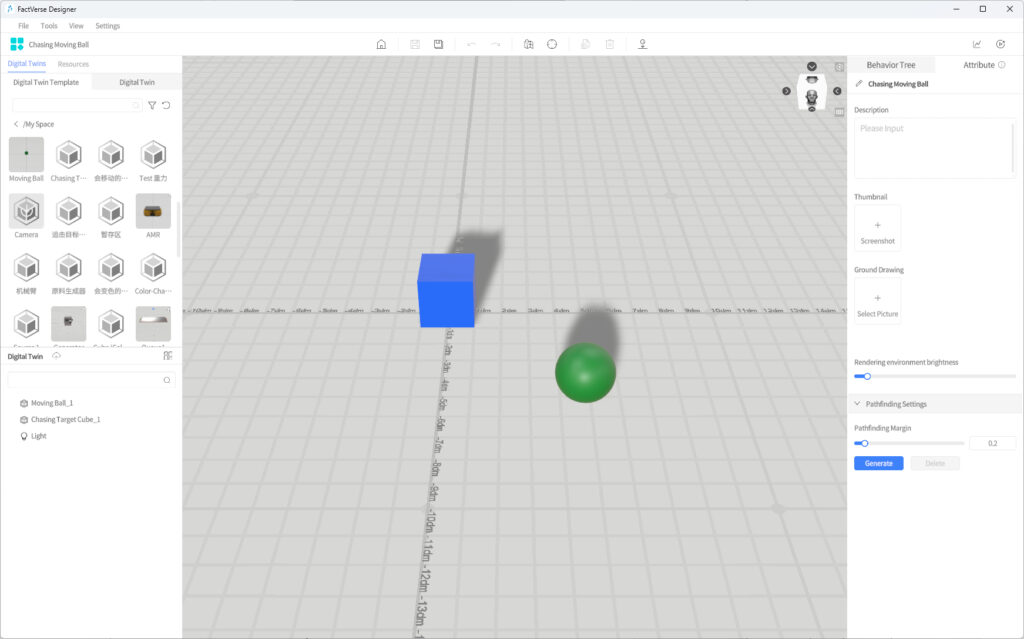Image resolution: width=1024 pixels, height=639 pixels.
Task: Click the Description text area
Action: point(935,148)
